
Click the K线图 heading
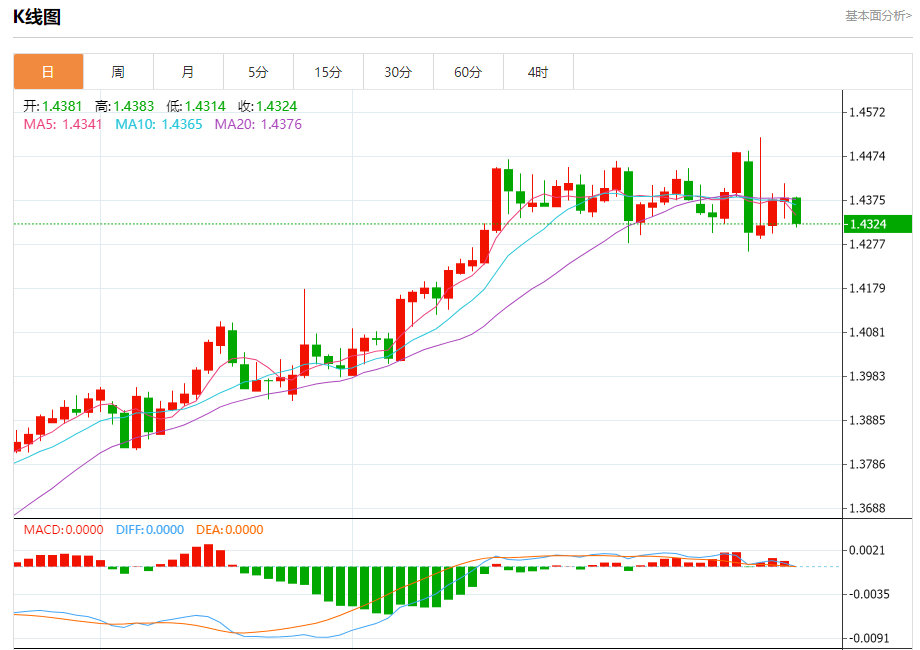coord(37,17)
